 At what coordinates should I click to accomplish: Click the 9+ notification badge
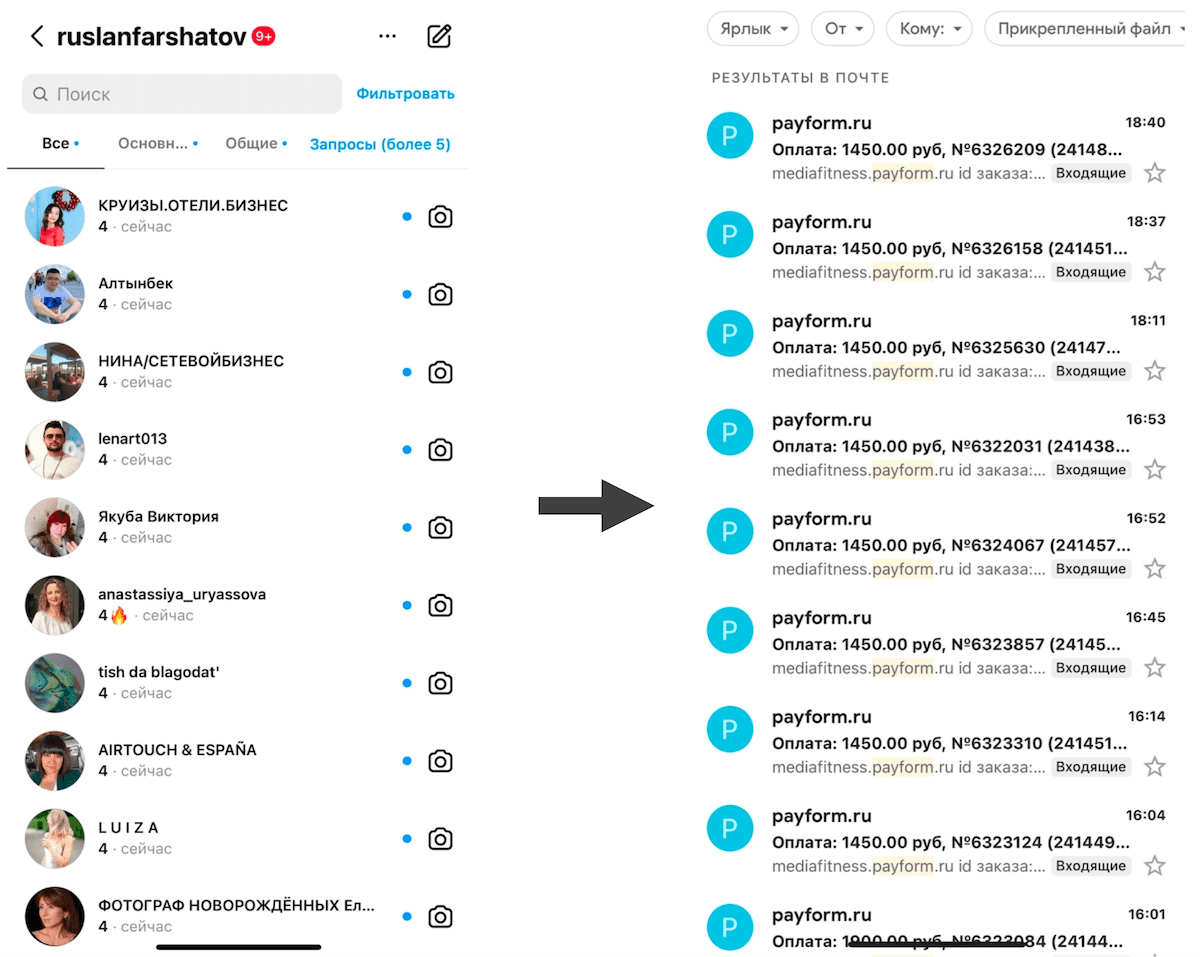click(x=263, y=37)
